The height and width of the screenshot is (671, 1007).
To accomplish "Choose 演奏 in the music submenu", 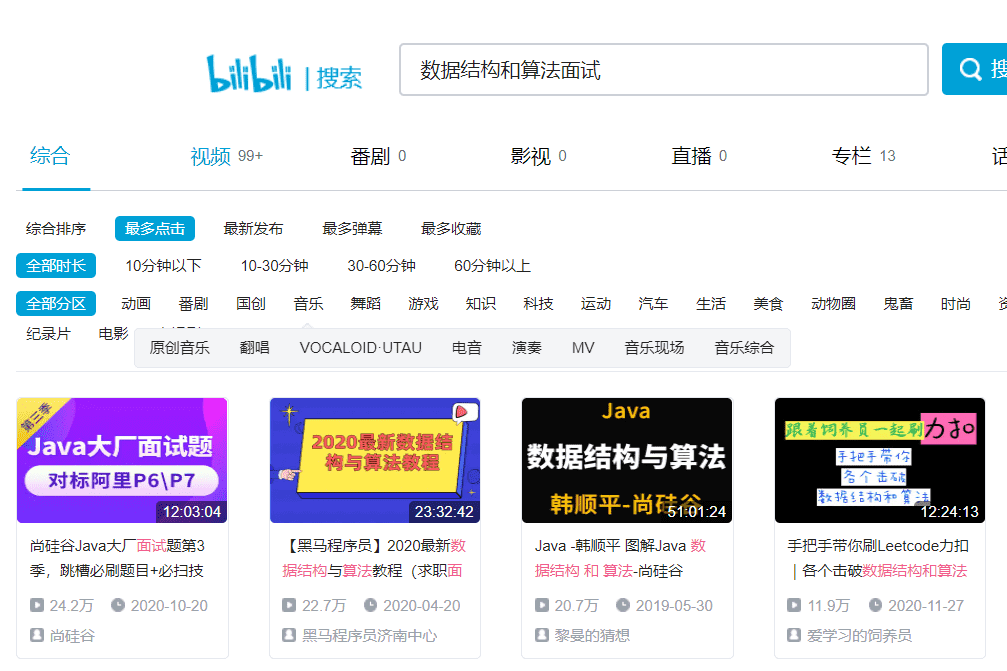I will (x=527, y=348).
